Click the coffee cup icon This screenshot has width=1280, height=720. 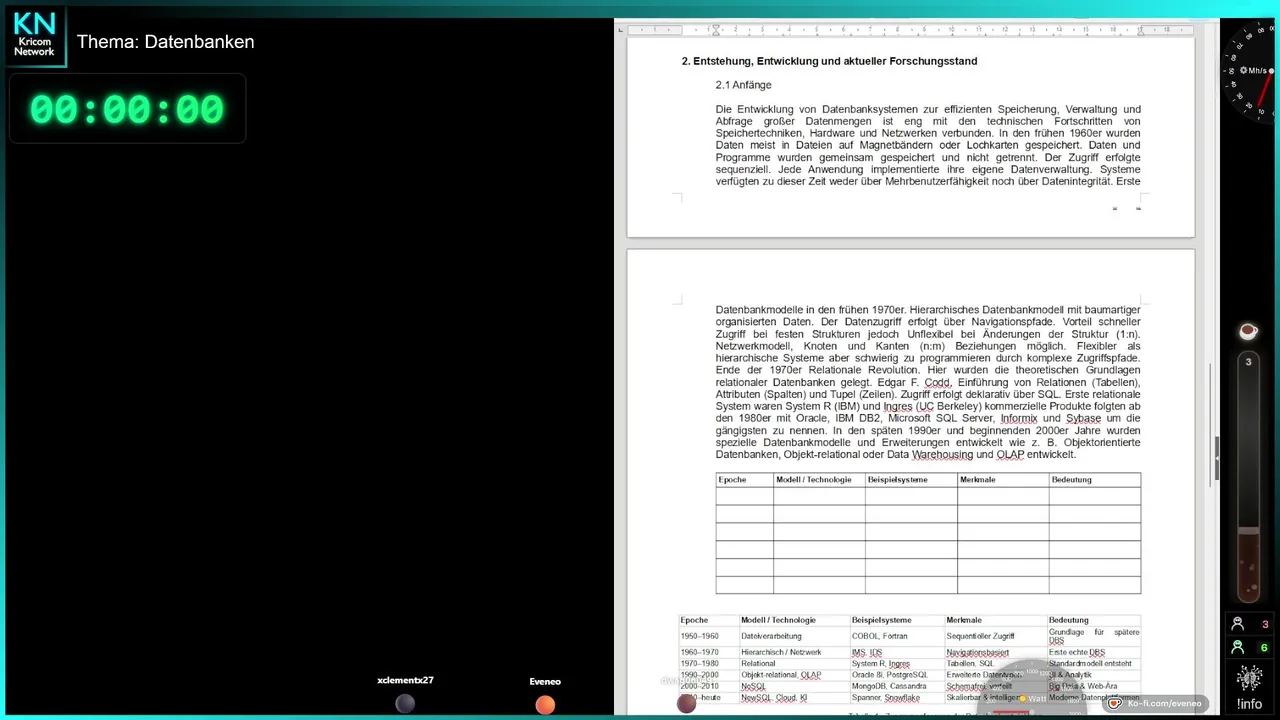(1248, 331)
